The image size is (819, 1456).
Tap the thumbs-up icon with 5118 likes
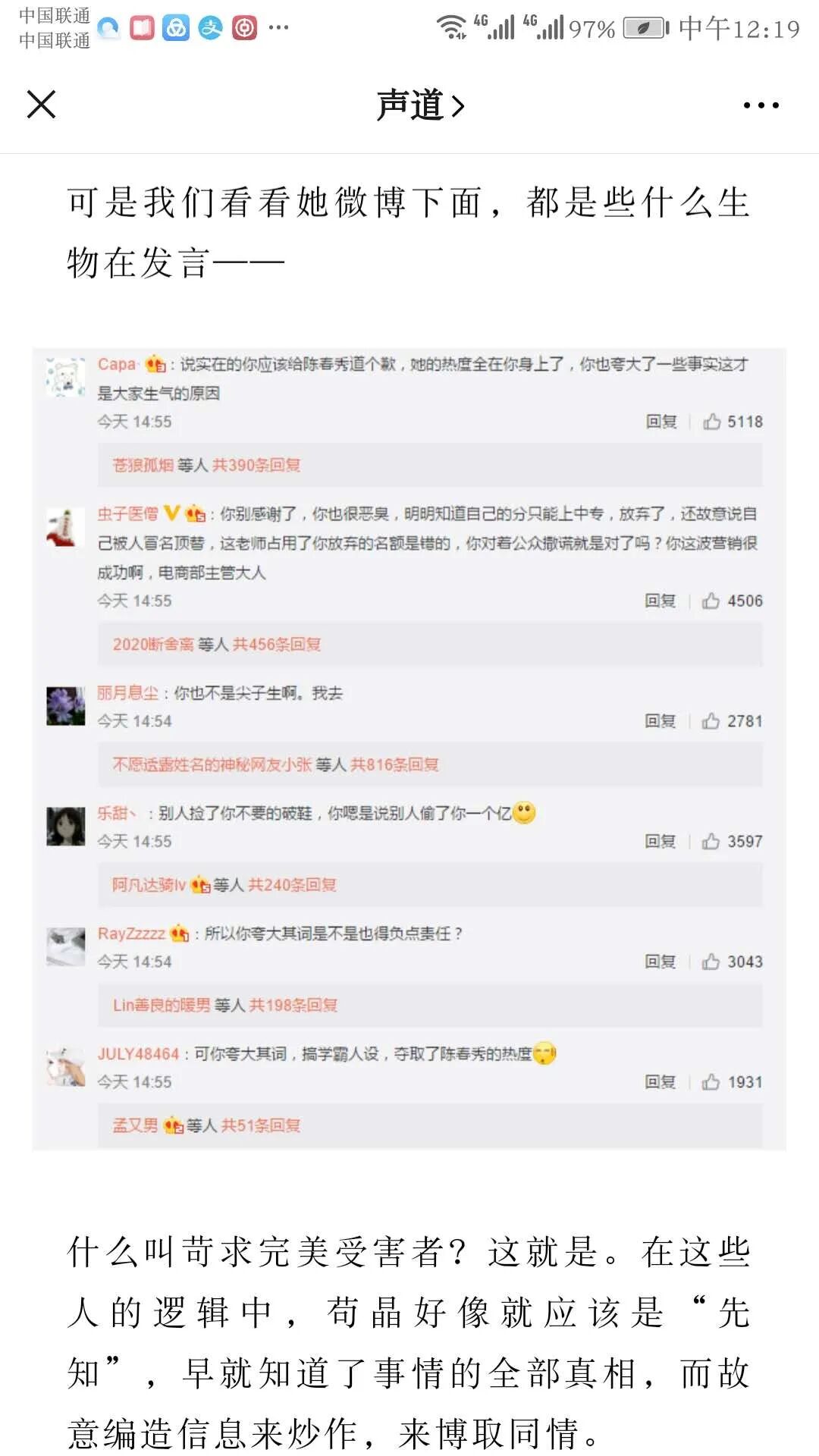711,422
